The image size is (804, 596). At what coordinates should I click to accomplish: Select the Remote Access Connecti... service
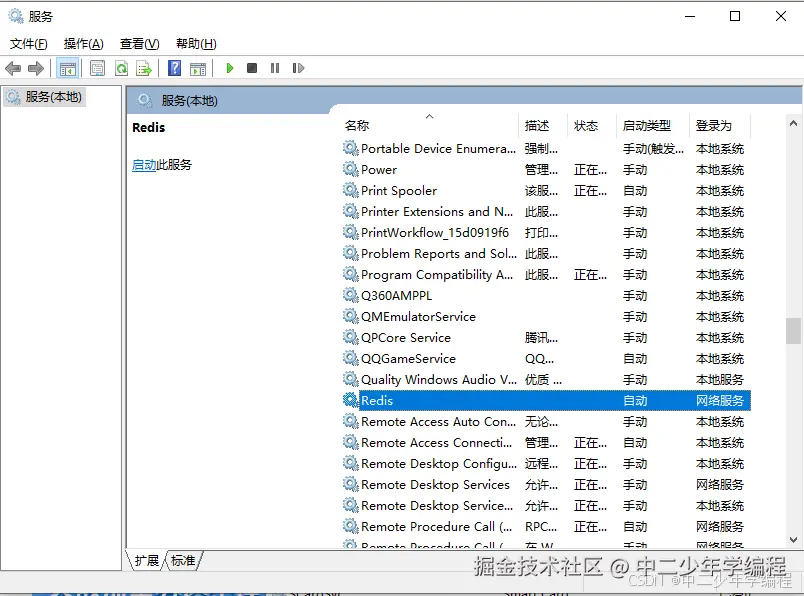pyautogui.click(x=436, y=443)
